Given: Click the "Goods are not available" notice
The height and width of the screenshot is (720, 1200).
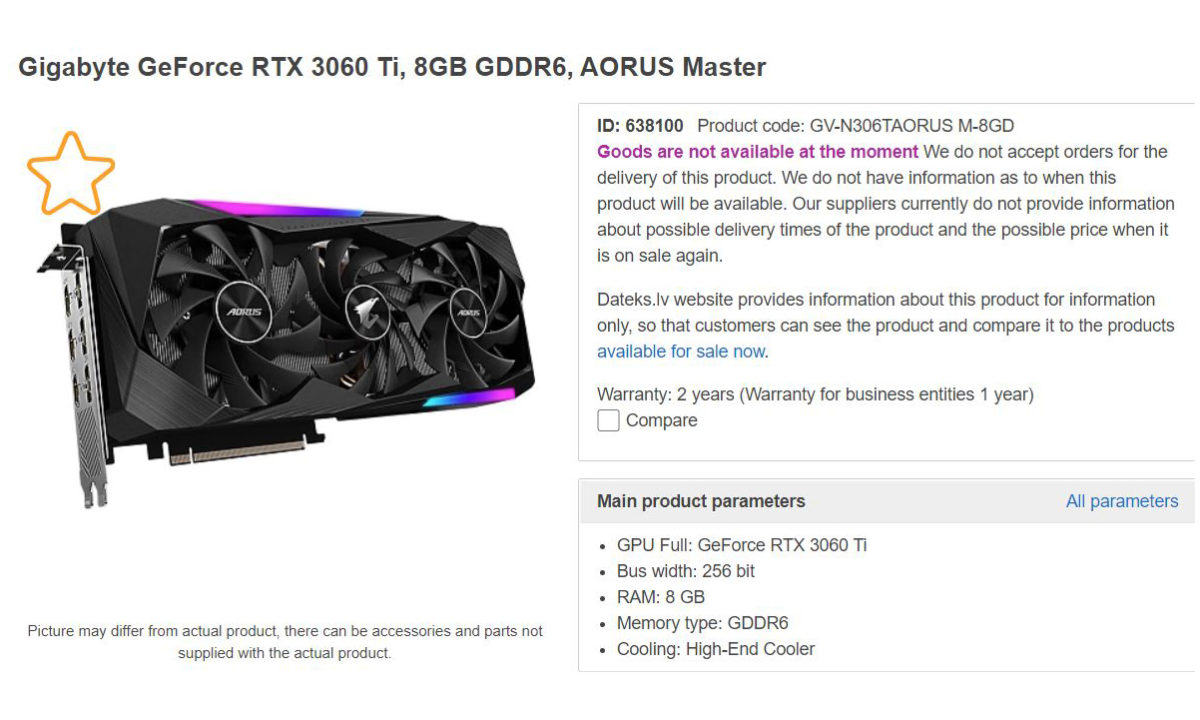Looking at the screenshot, I should [757, 152].
